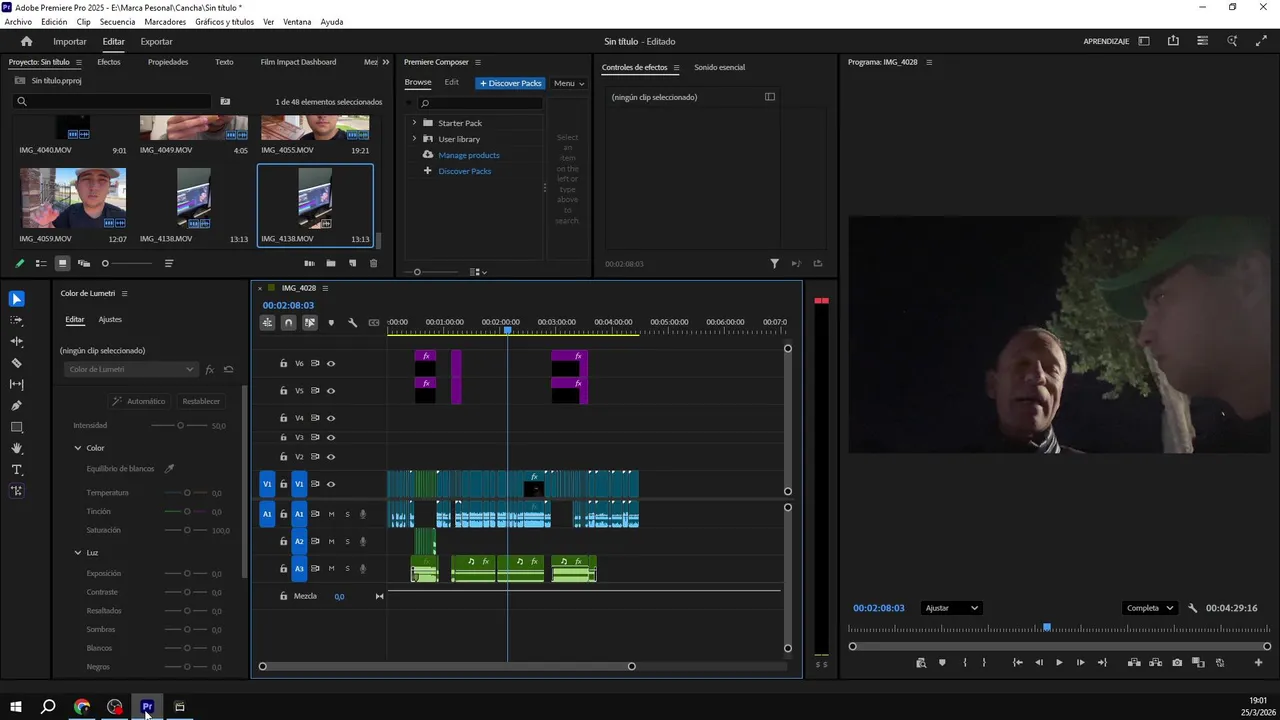Export frame with the camera icon
1280x720 pixels.
click(x=1177, y=663)
